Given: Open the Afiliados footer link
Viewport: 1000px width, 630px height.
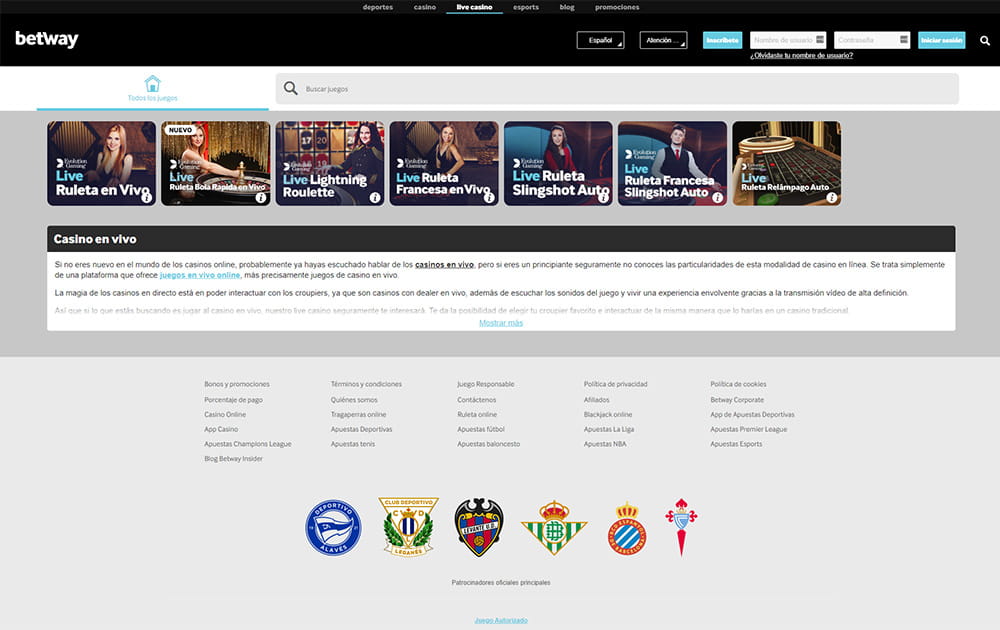Looking at the screenshot, I should pos(596,400).
